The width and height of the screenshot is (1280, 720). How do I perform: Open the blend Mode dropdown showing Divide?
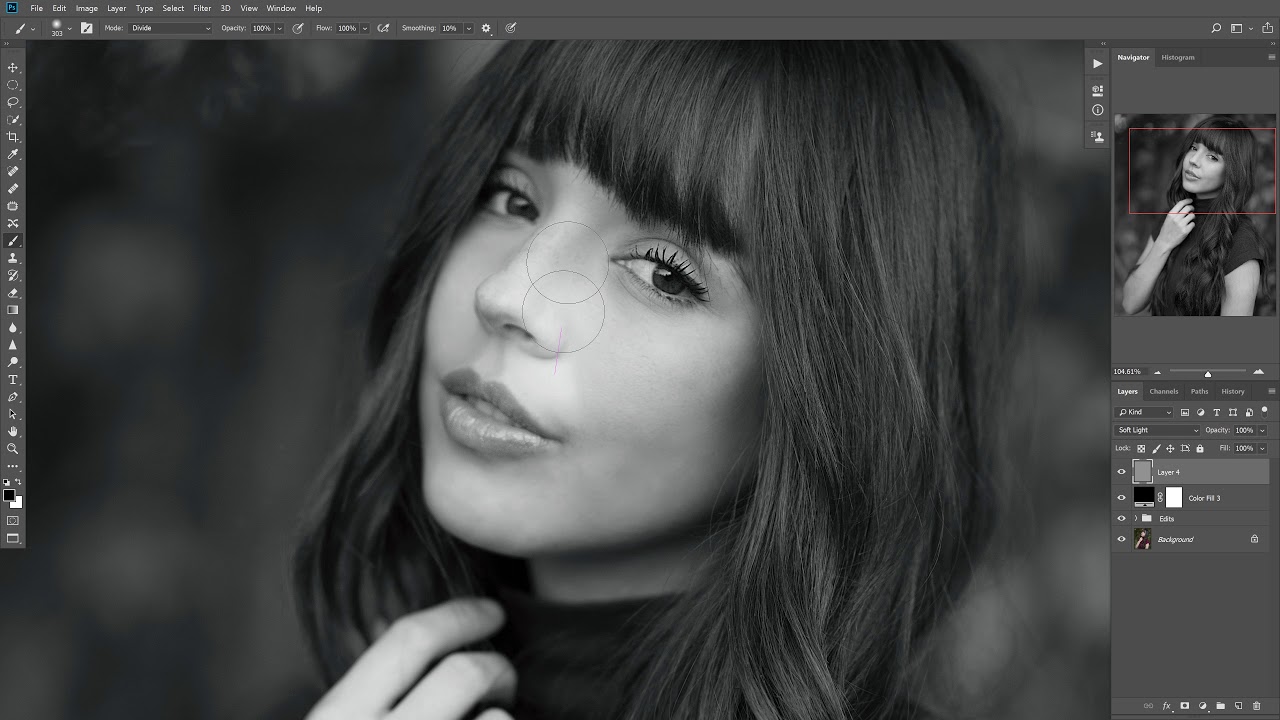[x=171, y=28]
